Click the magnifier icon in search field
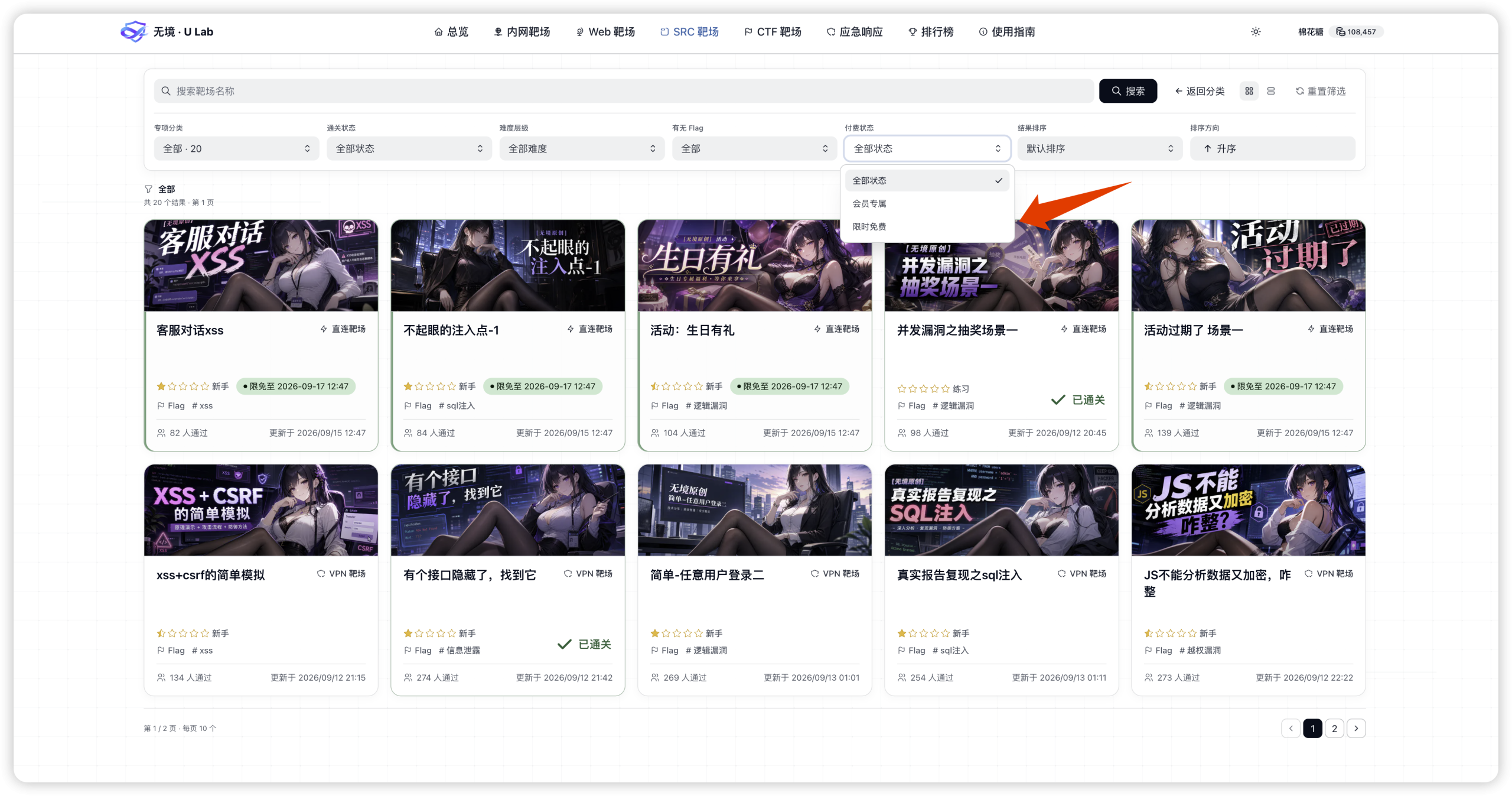This screenshot has width=1512, height=796. click(x=166, y=91)
